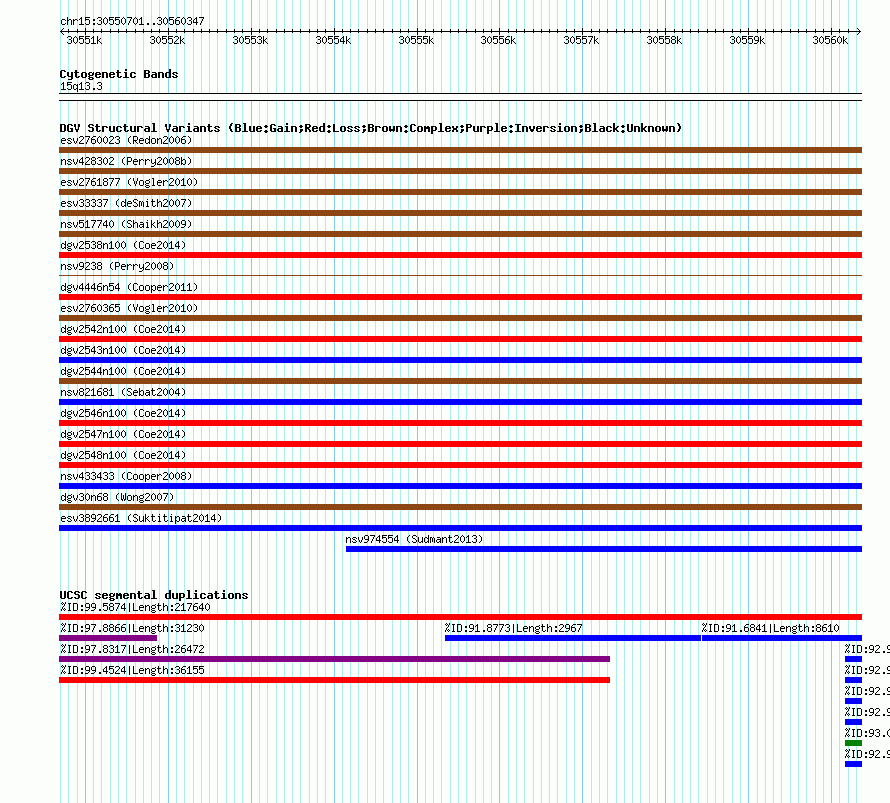890x803 pixels.
Task: Click the chr15:30550701..30560347 coordinate label
Action: pos(132,21)
